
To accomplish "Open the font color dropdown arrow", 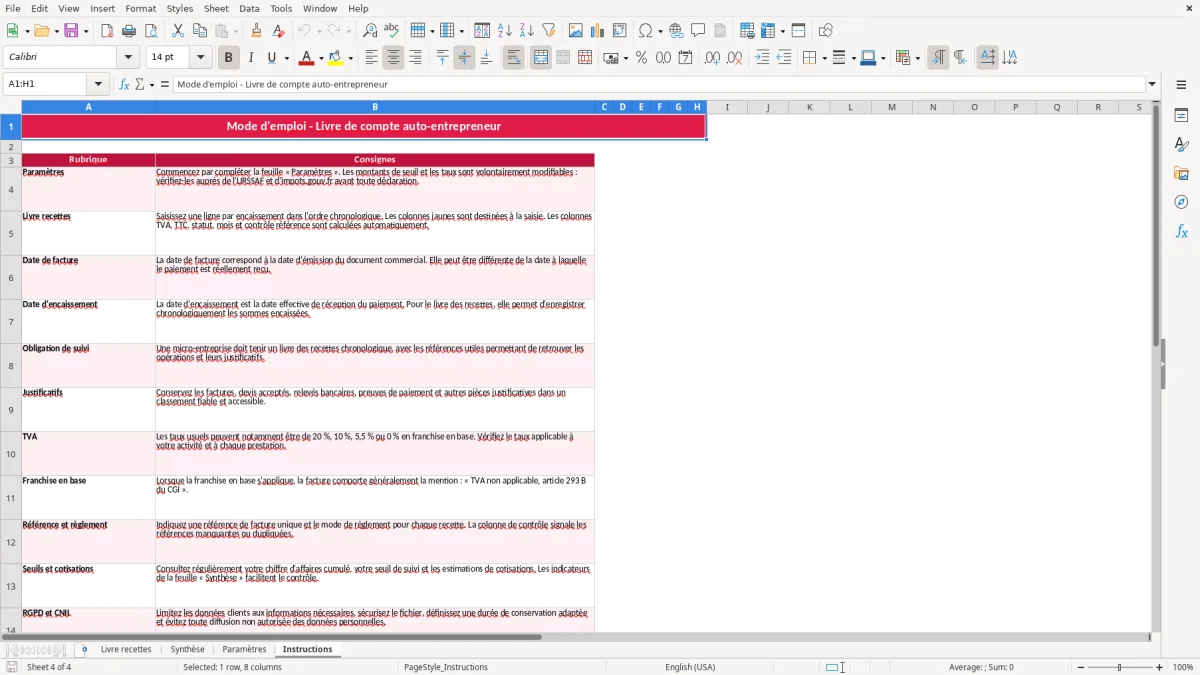I will 322,58.
